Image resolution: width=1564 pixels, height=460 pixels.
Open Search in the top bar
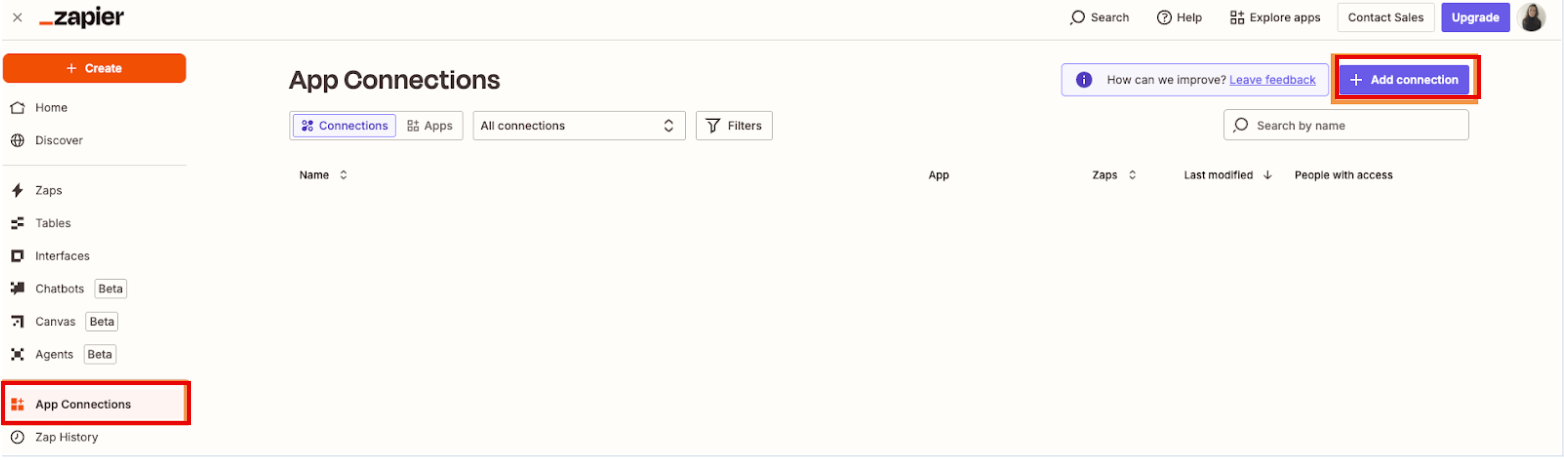[1099, 18]
